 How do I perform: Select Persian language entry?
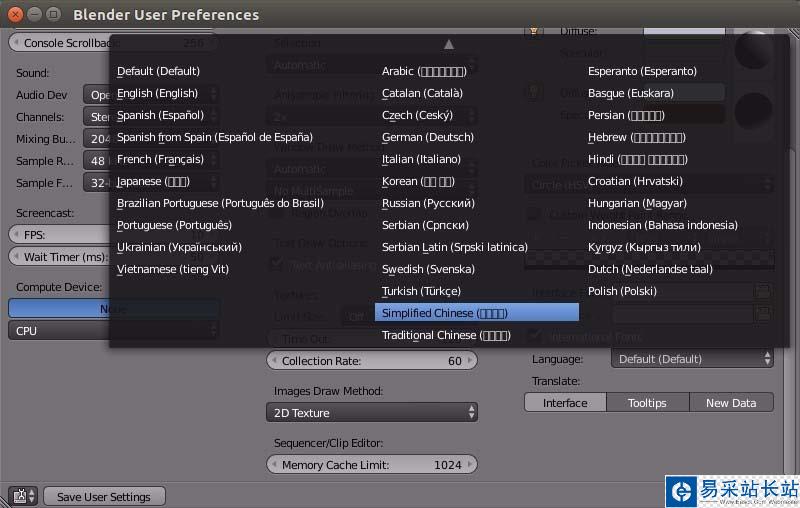626,115
